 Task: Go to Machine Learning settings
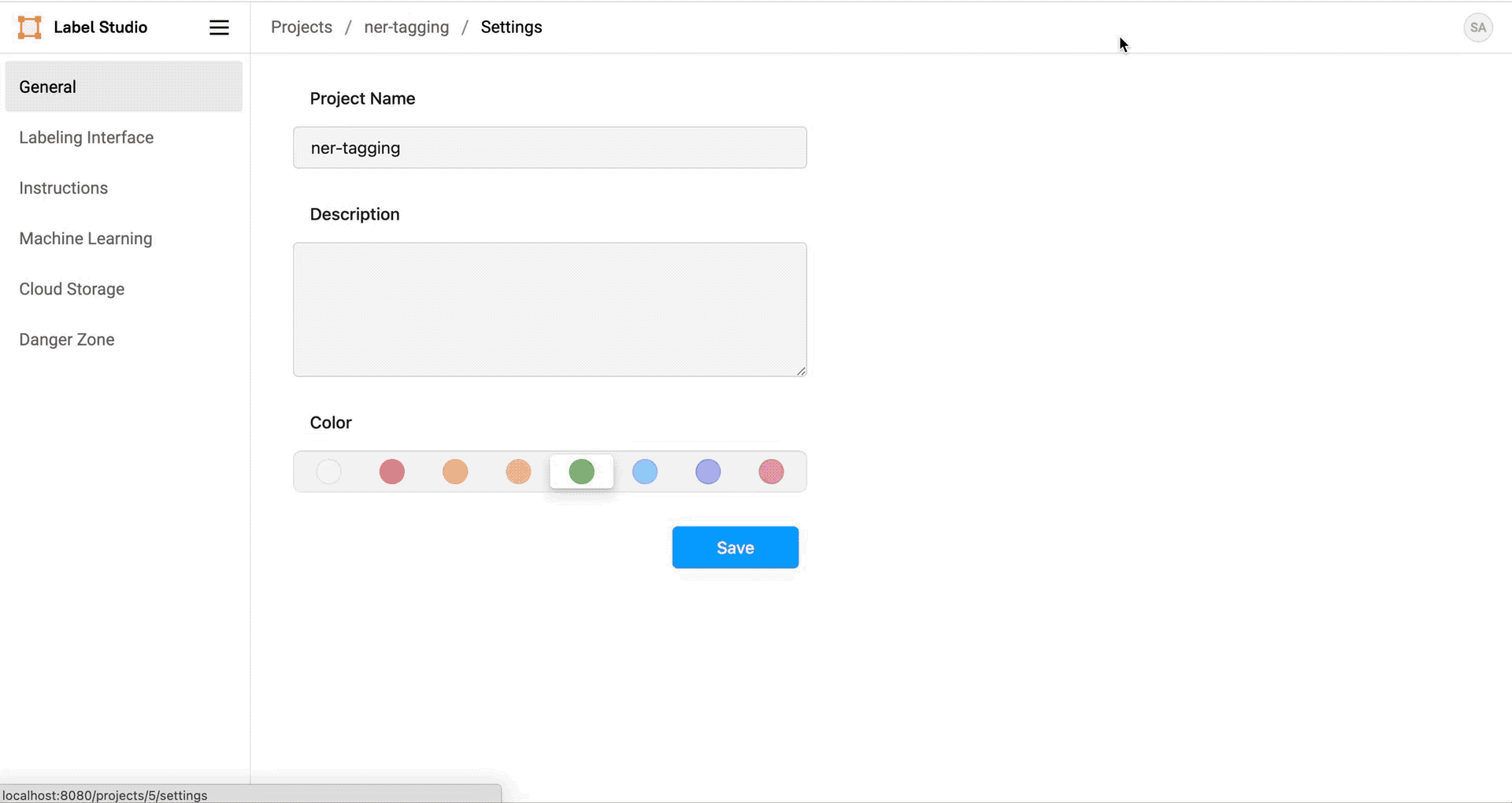click(x=85, y=239)
